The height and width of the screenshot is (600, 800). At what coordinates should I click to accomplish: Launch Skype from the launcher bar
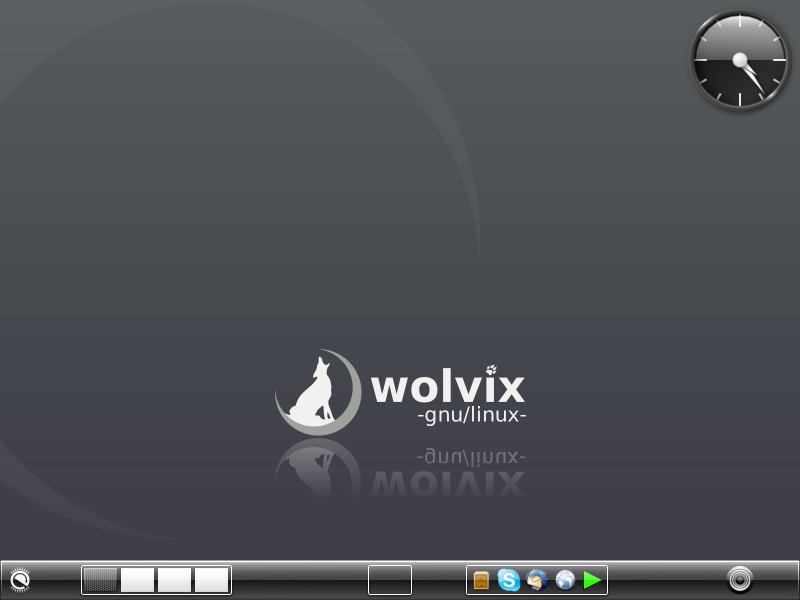509,580
